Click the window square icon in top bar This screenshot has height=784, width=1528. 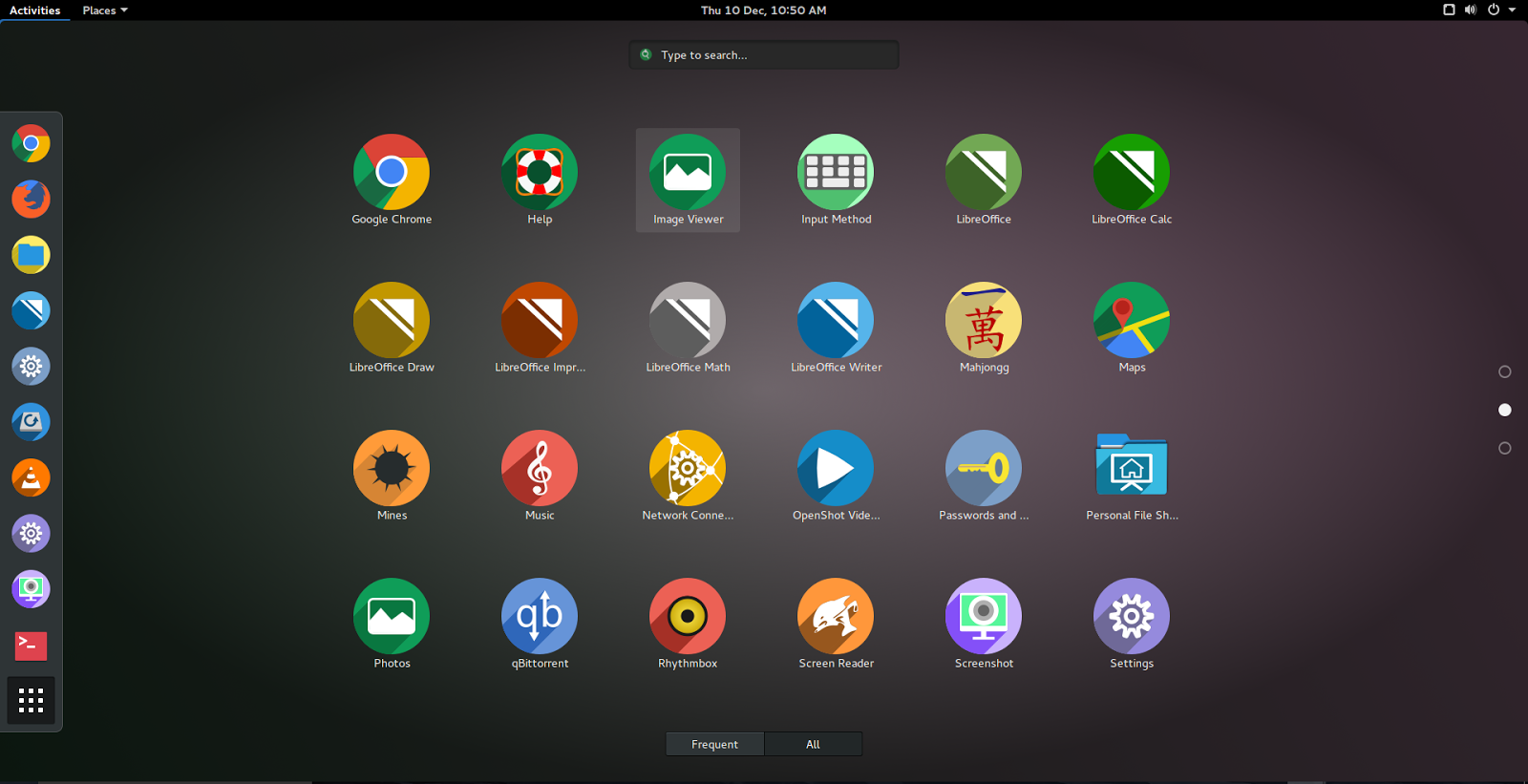1449,10
